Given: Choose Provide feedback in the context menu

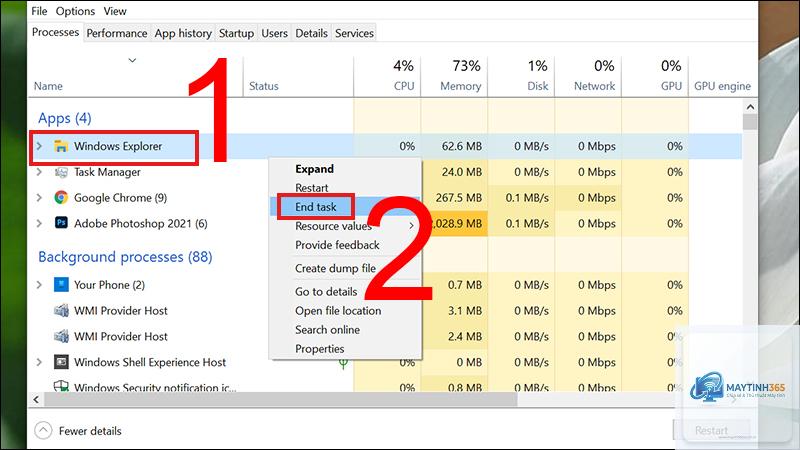Looking at the screenshot, I should [x=337, y=245].
